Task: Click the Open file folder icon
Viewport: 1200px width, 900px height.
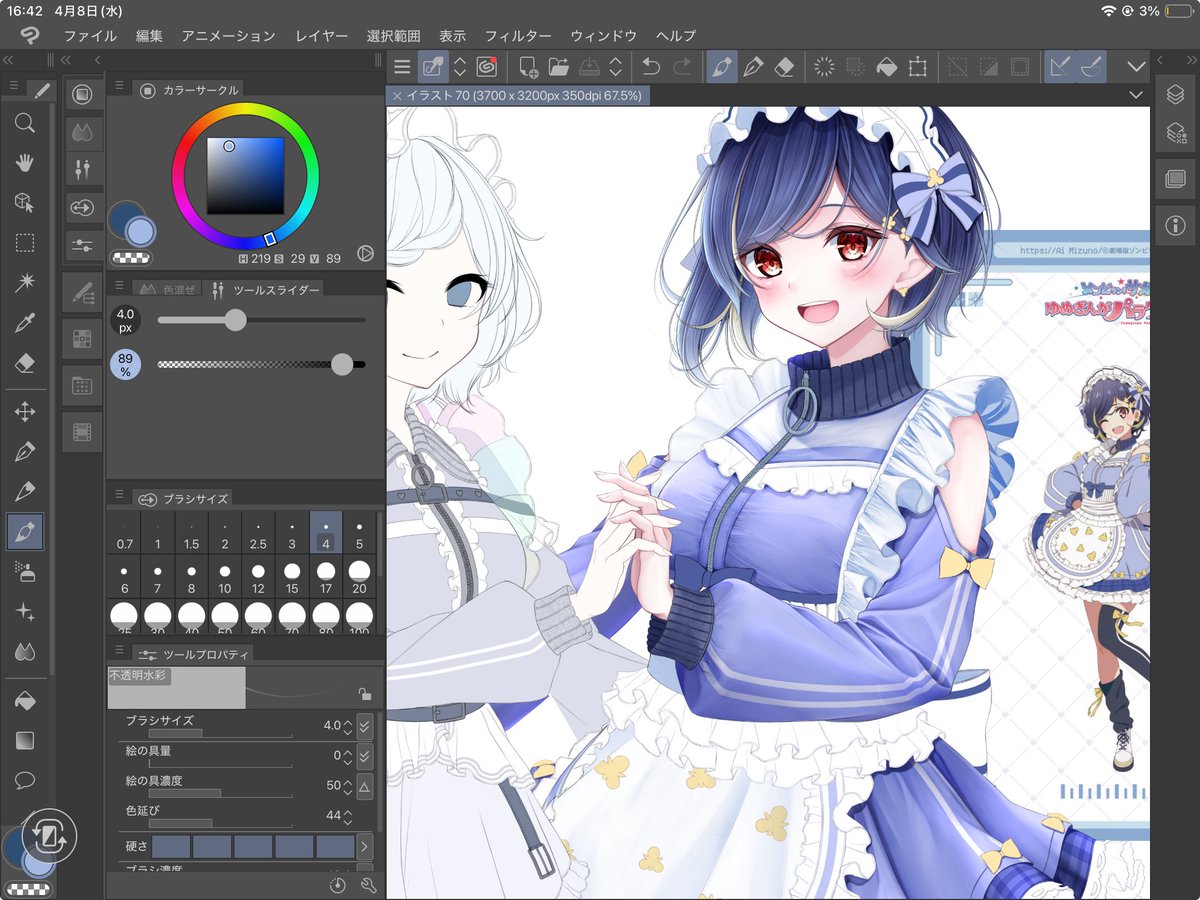Action: pyautogui.click(x=558, y=67)
